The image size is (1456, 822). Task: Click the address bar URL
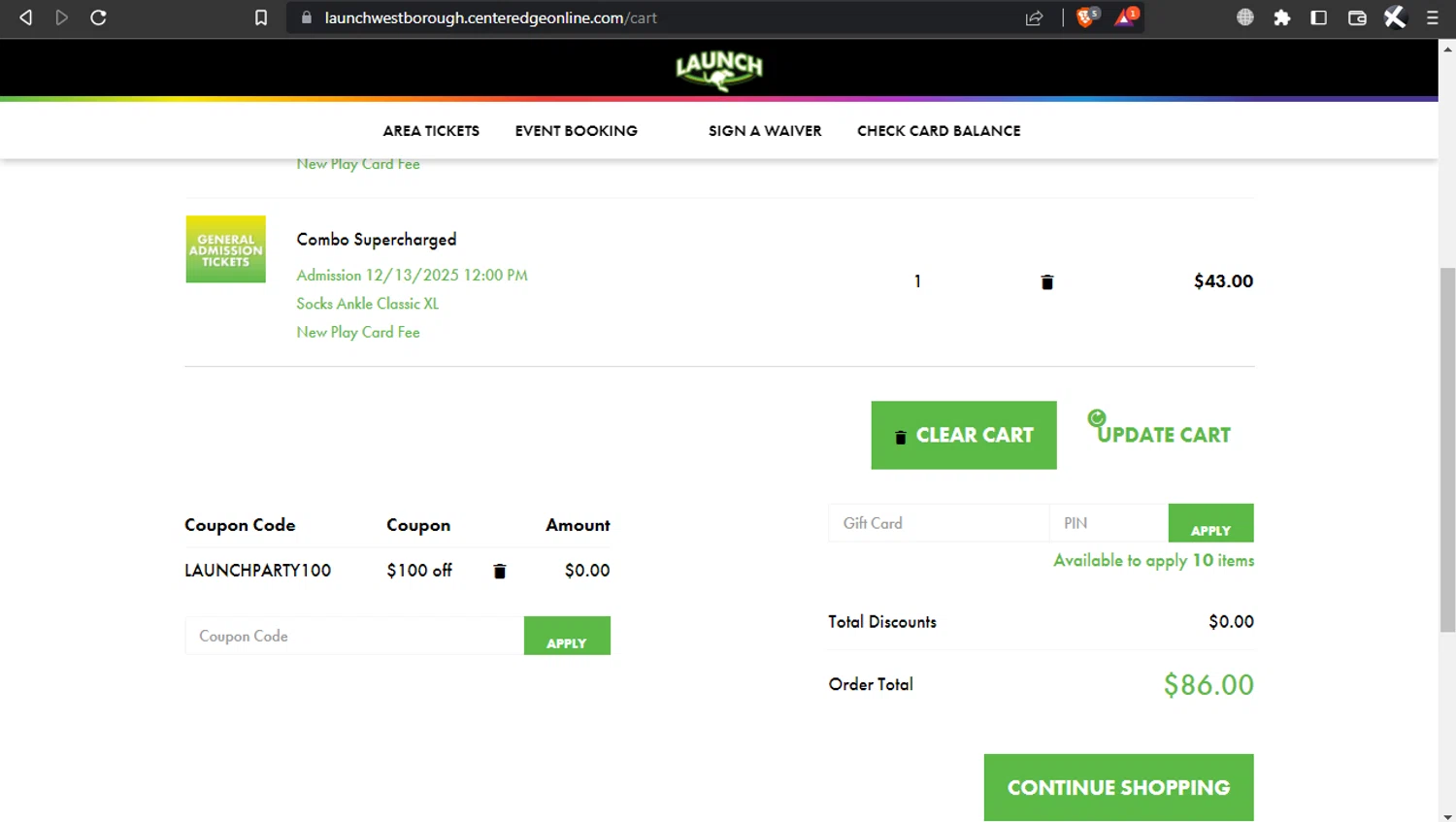coord(490,17)
